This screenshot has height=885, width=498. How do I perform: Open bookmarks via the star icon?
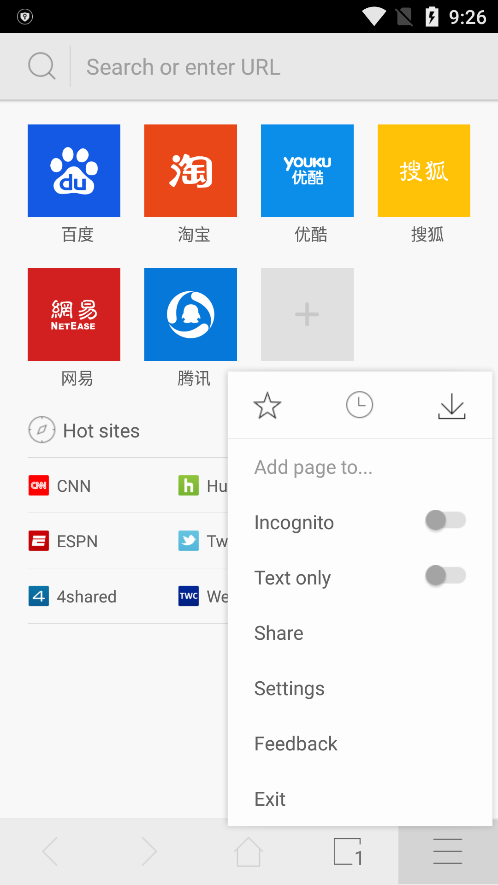click(267, 406)
